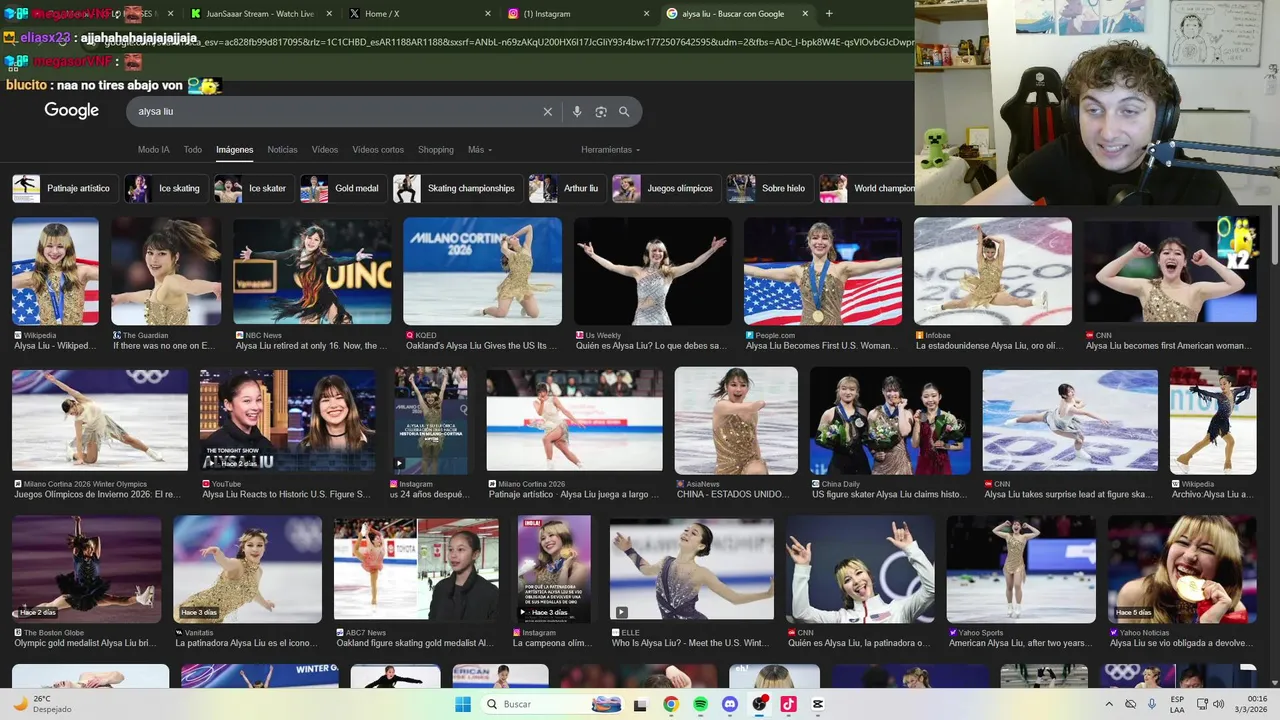This screenshot has height=720, width=1280.
Task: Select the Vídeos search tab
Action: click(325, 150)
